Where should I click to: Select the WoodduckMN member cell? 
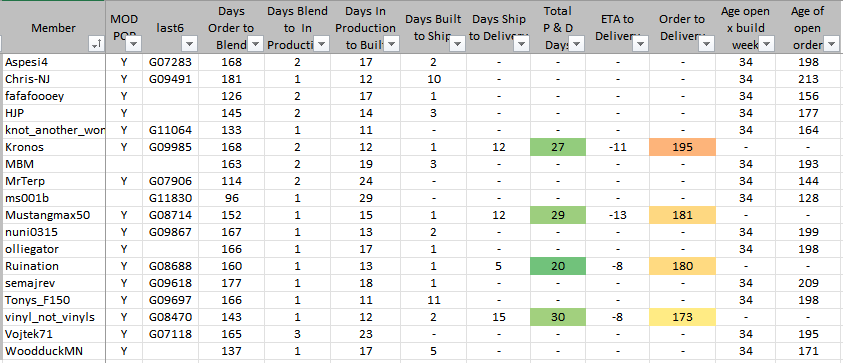(54, 352)
